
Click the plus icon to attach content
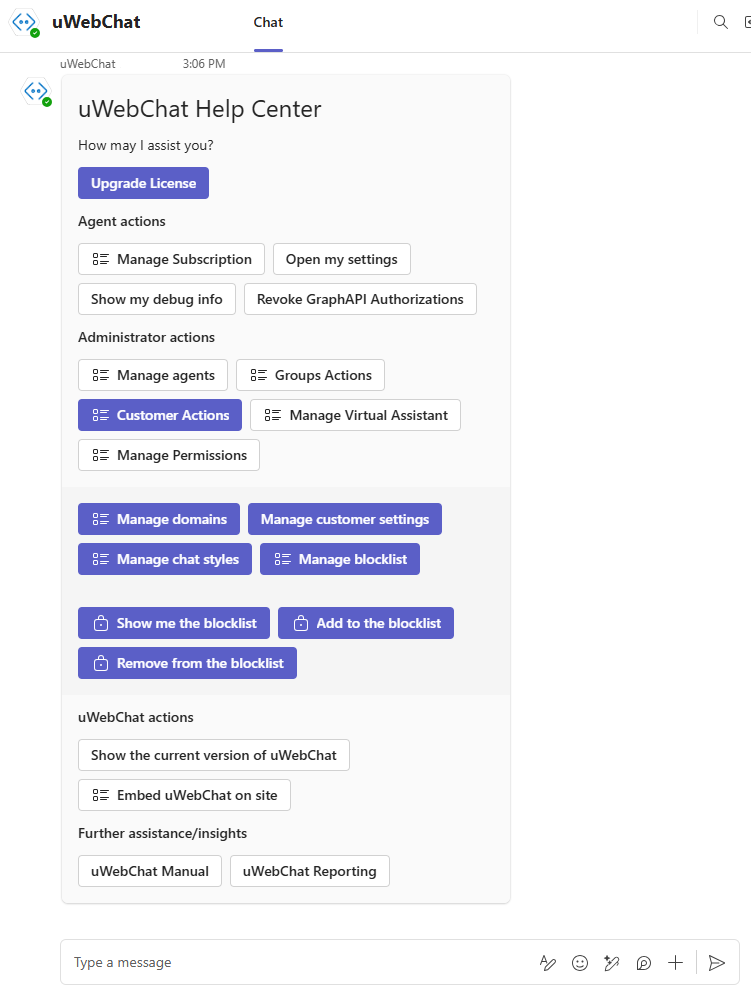[676, 962]
